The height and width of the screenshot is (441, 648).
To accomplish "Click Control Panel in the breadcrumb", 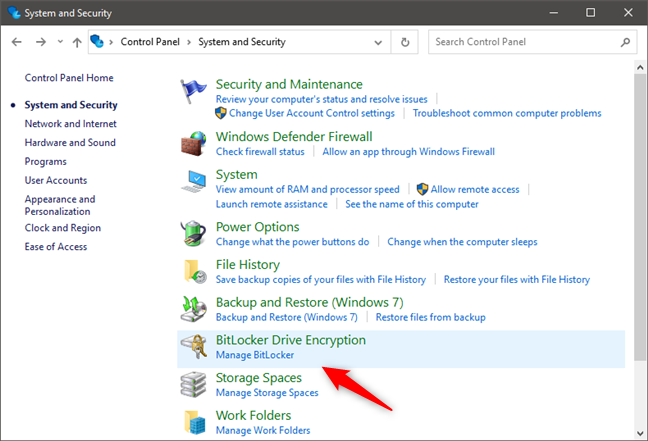I will tap(150, 42).
